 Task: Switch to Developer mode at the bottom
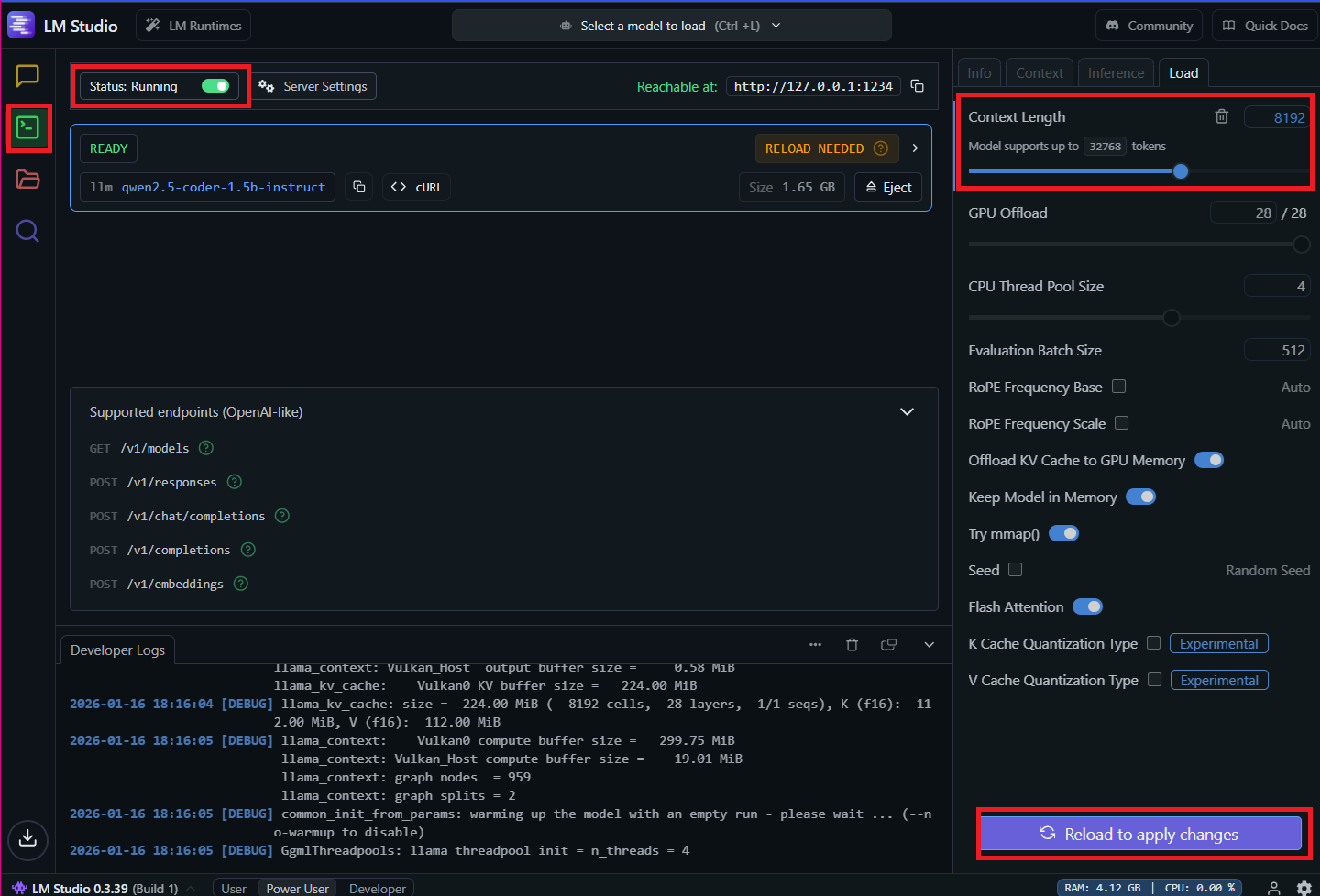pyautogui.click(x=376, y=888)
